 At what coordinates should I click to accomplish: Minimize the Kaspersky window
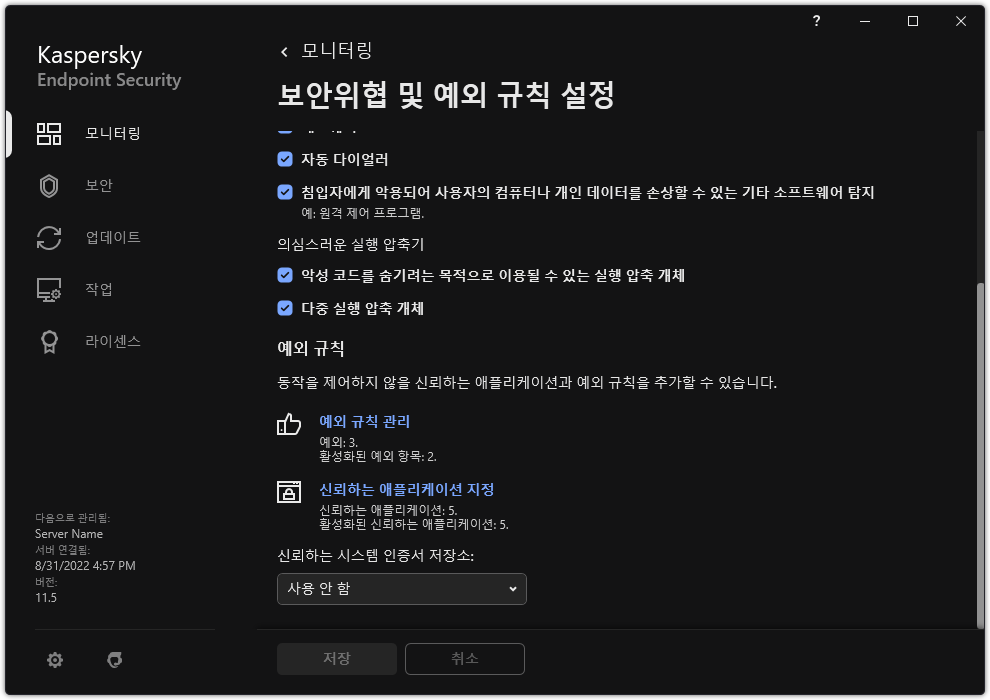tap(865, 21)
